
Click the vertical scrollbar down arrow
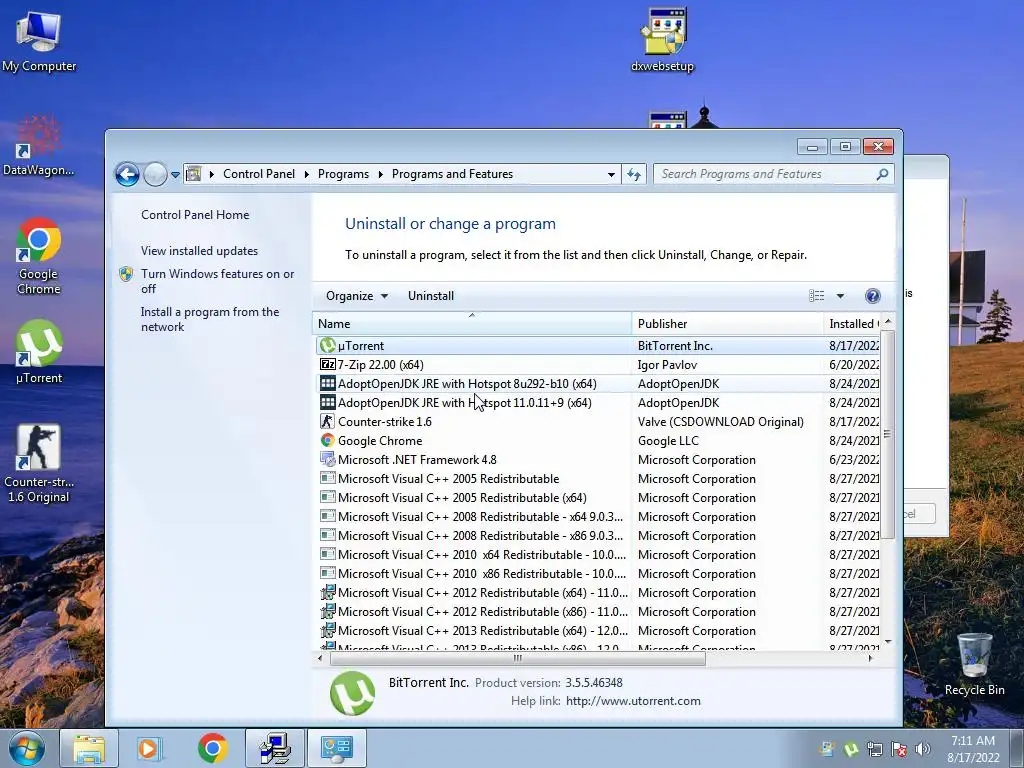point(888,642)
